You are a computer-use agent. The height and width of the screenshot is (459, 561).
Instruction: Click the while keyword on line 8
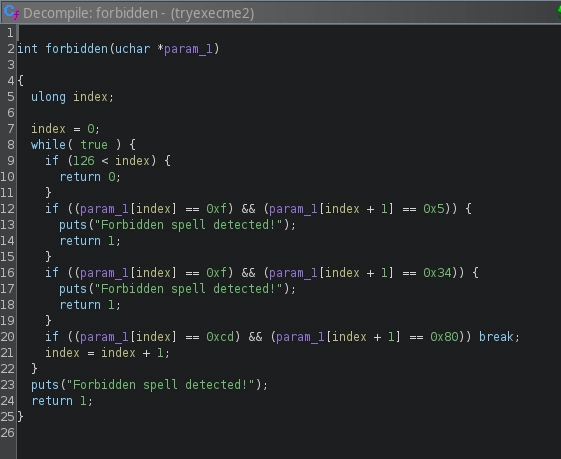pyautogui.click(x=49, y=145)
